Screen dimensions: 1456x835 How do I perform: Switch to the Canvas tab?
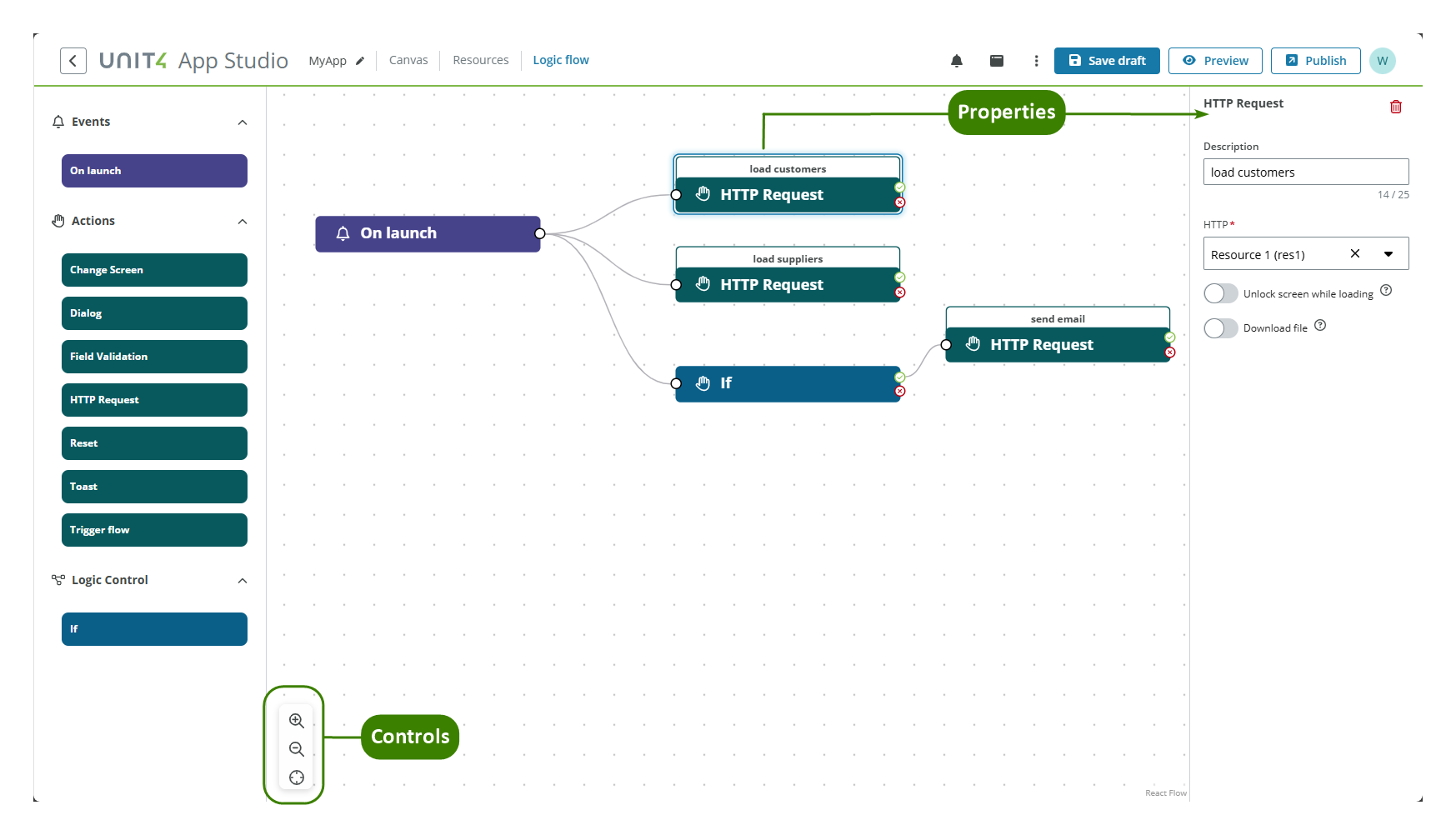408,59
